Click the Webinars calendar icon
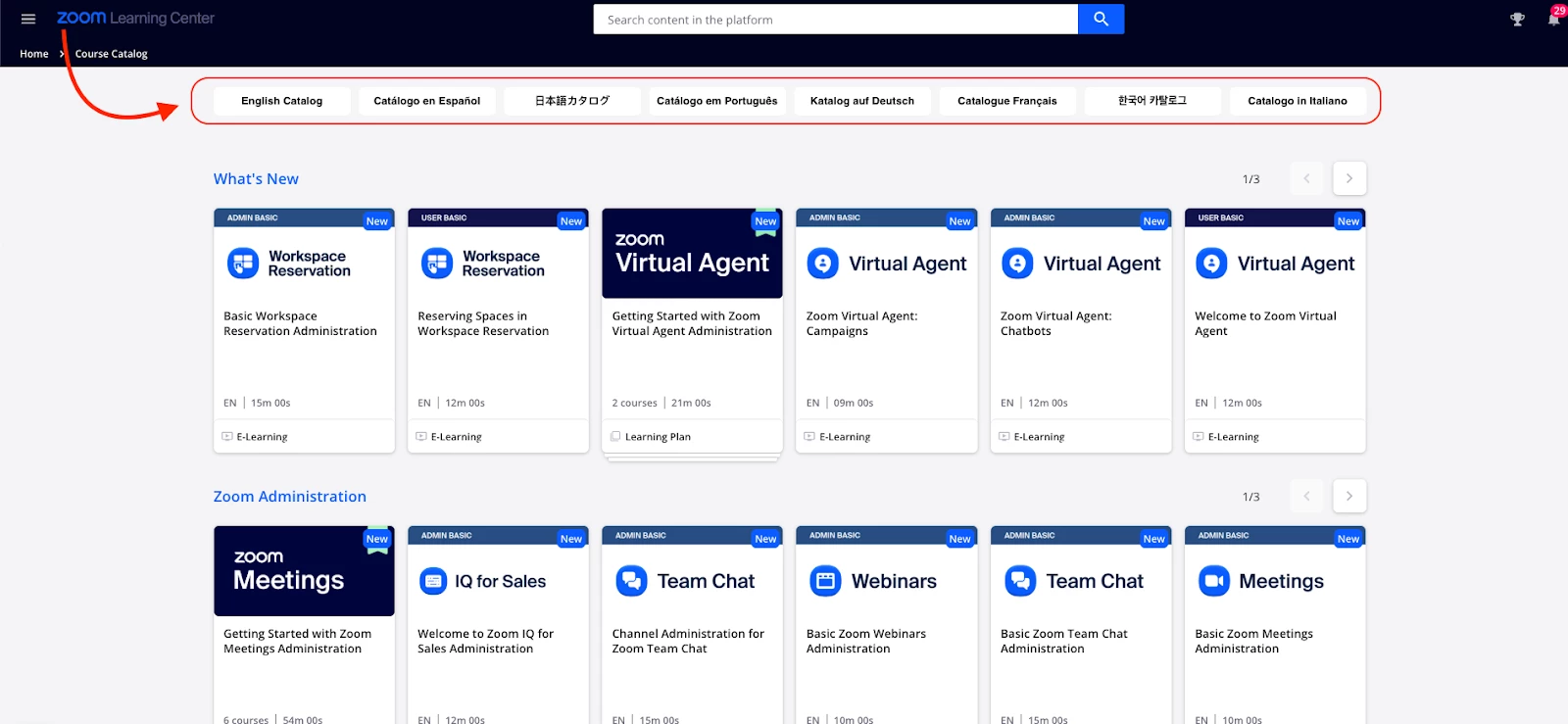The image size is (1568, 724). (825, 581)
